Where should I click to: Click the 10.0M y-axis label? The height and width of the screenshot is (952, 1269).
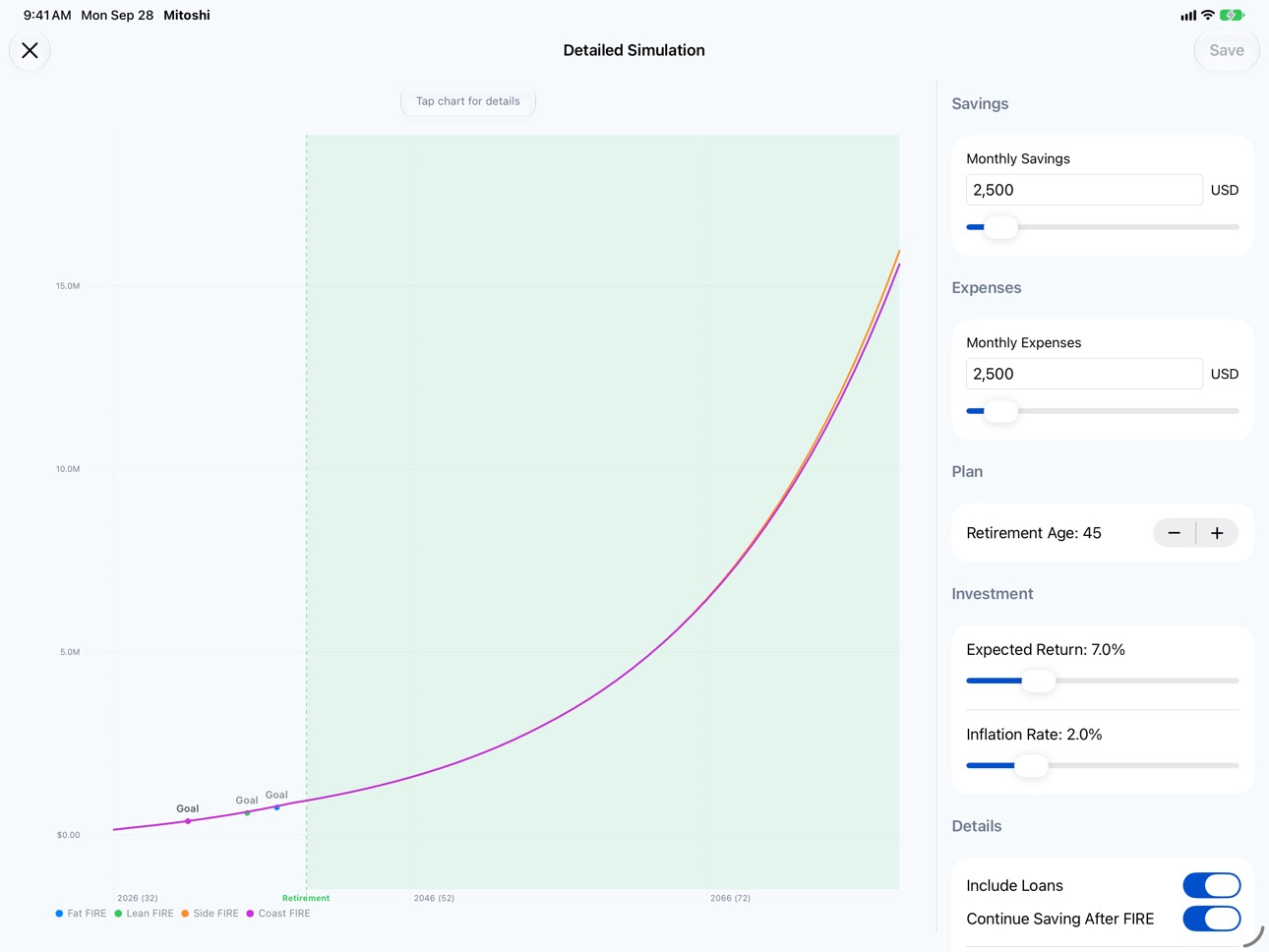68,469
